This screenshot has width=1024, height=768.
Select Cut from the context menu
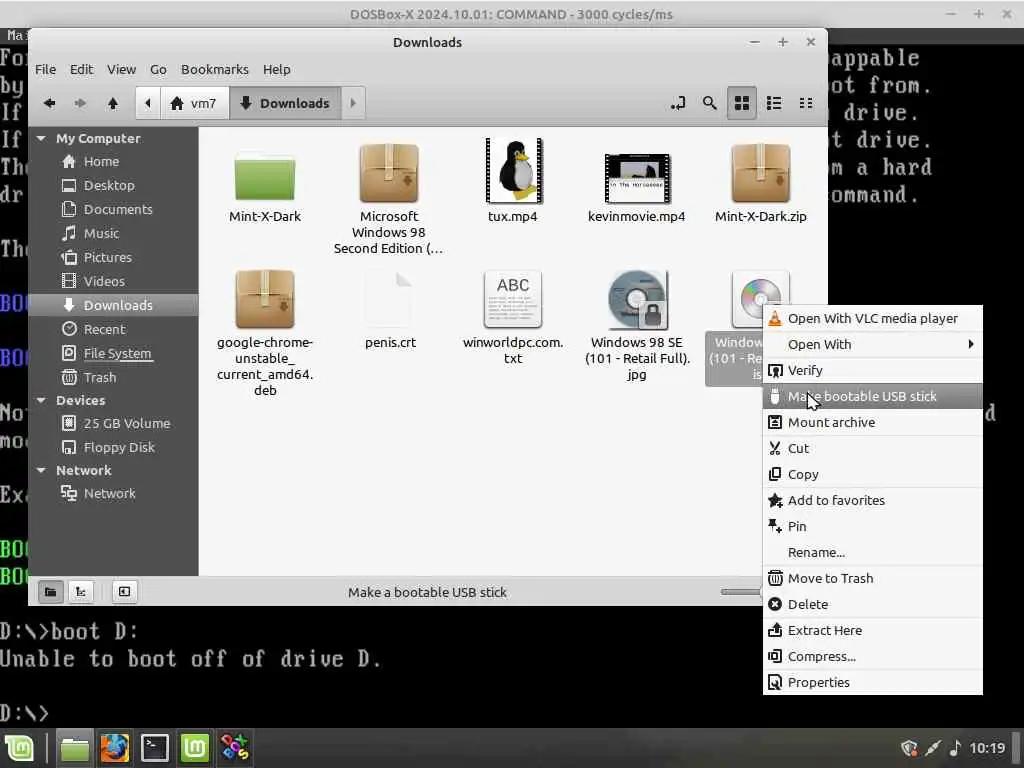pyautogui.click(x=872, y=448)
